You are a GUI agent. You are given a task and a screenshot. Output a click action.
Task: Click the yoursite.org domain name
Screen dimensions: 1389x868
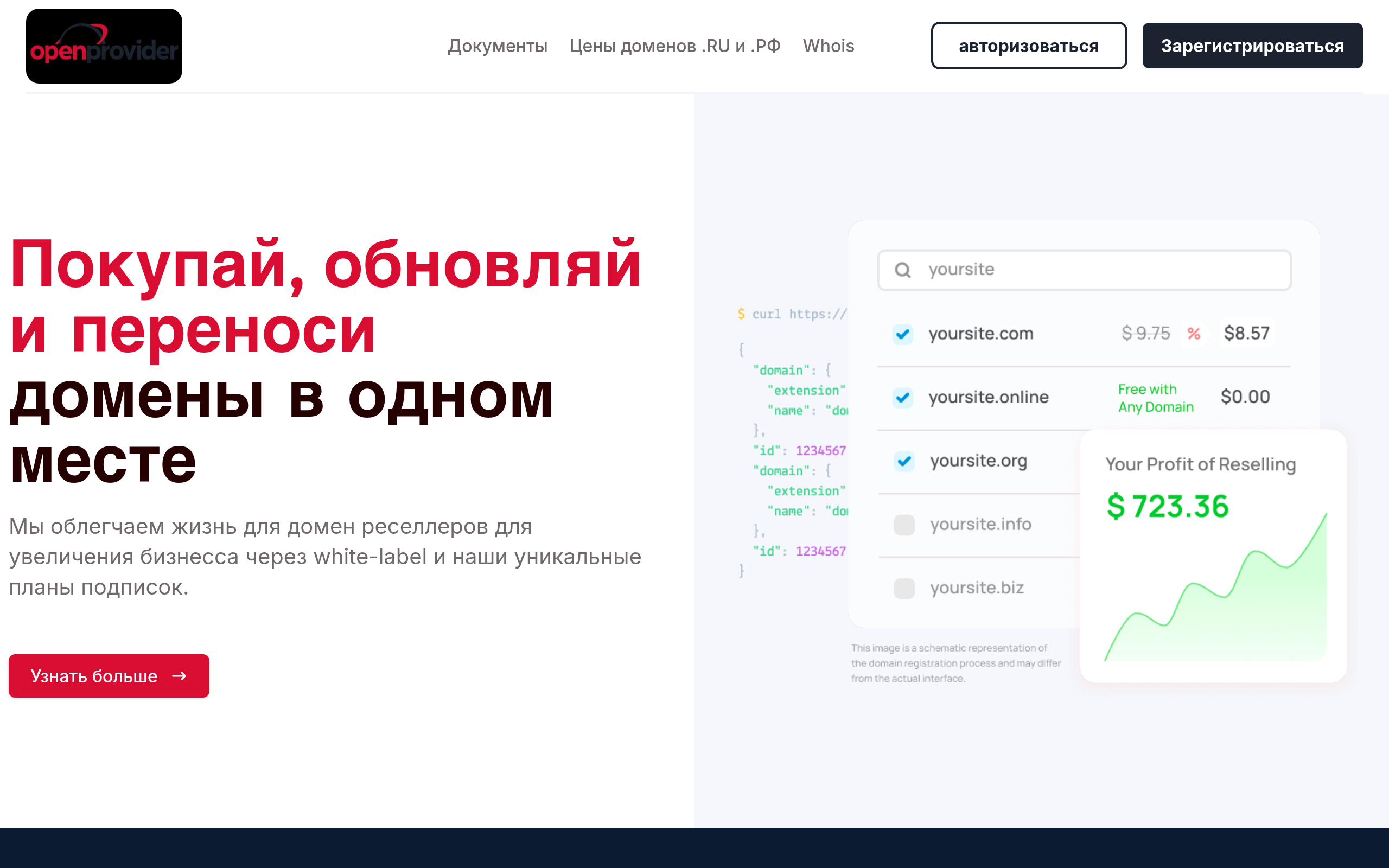pos(979,461)
